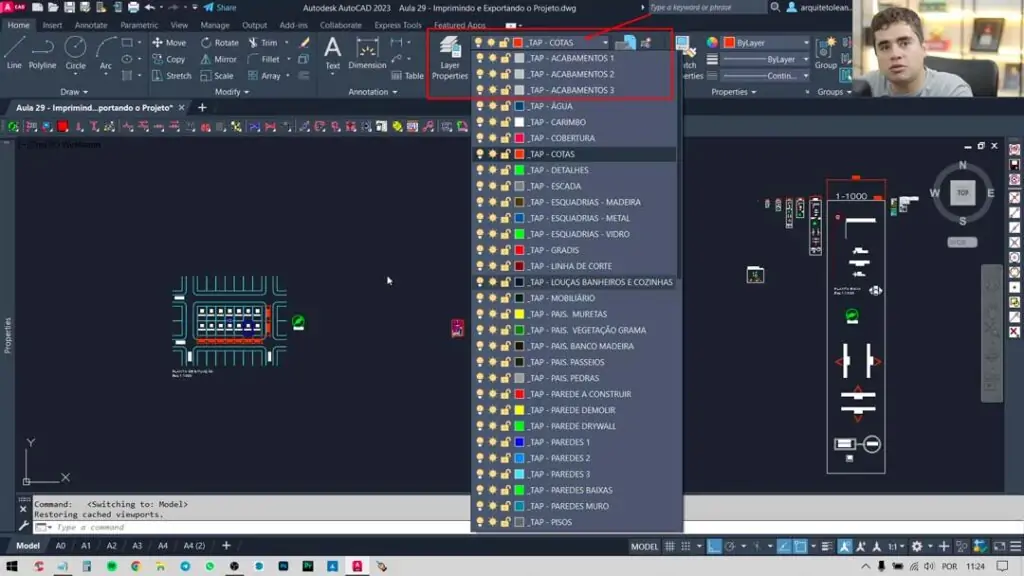The width and height of the screenshot is (1024, 576).
Task: Open the workspace settings gear in status bar
Action: point(917,546)
